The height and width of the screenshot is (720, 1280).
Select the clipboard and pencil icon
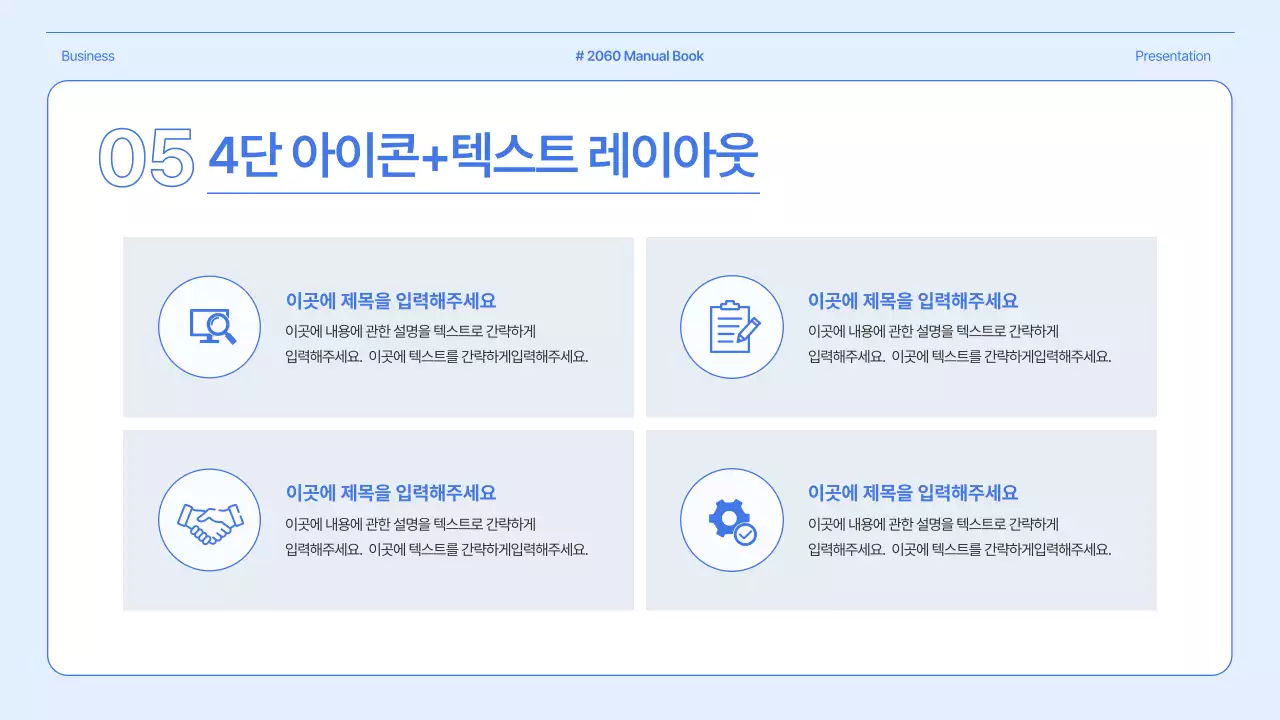coord(731,326)
